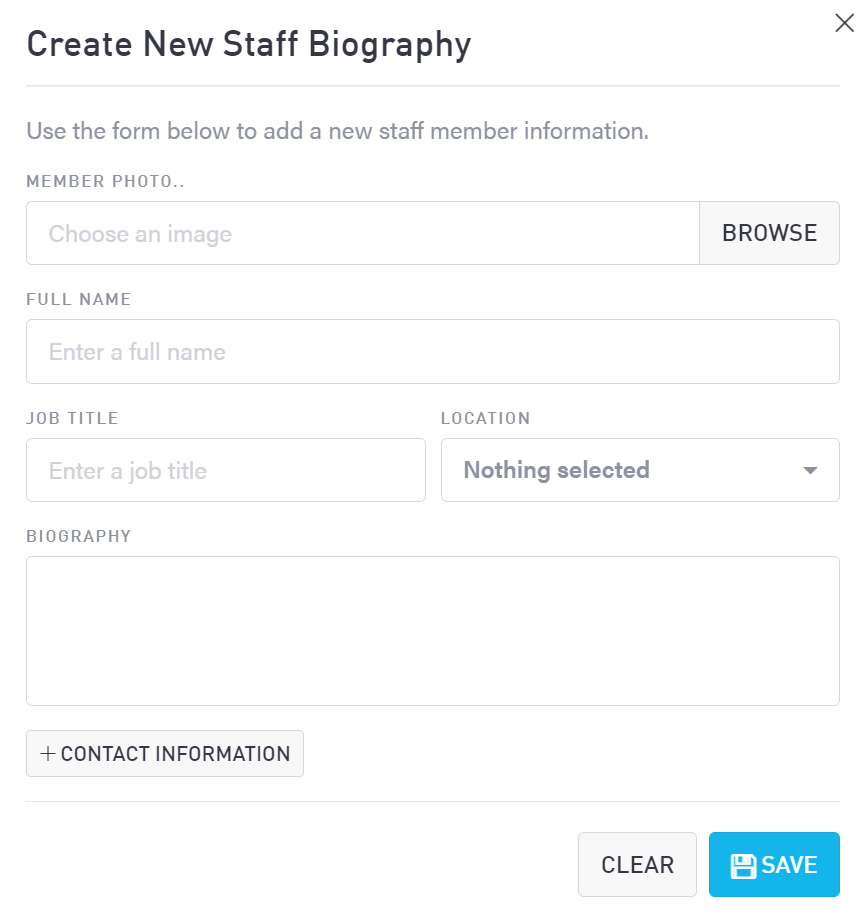Click the floppy disk icon on Save
Viewport: 868px width, 920px height.
743,866
